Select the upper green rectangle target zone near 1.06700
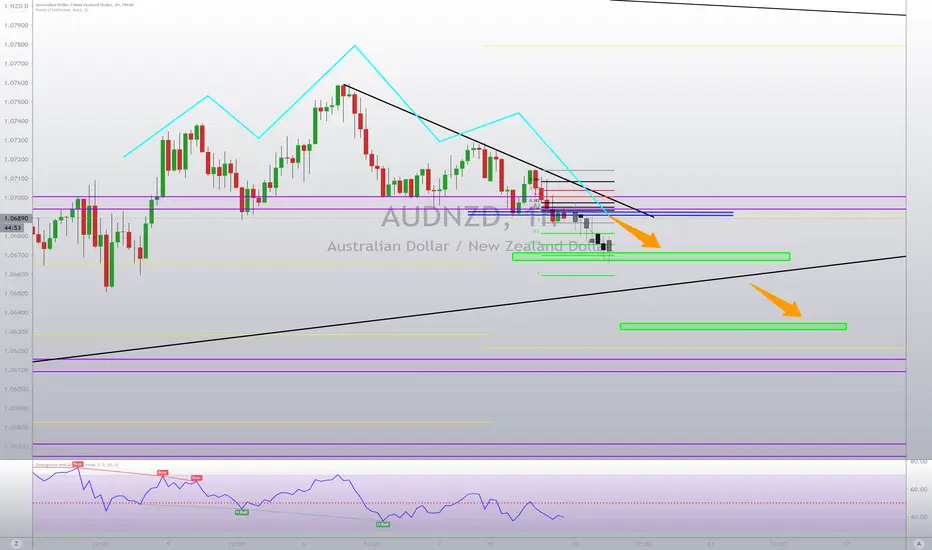The image size is (932, 550). (651, 257)
